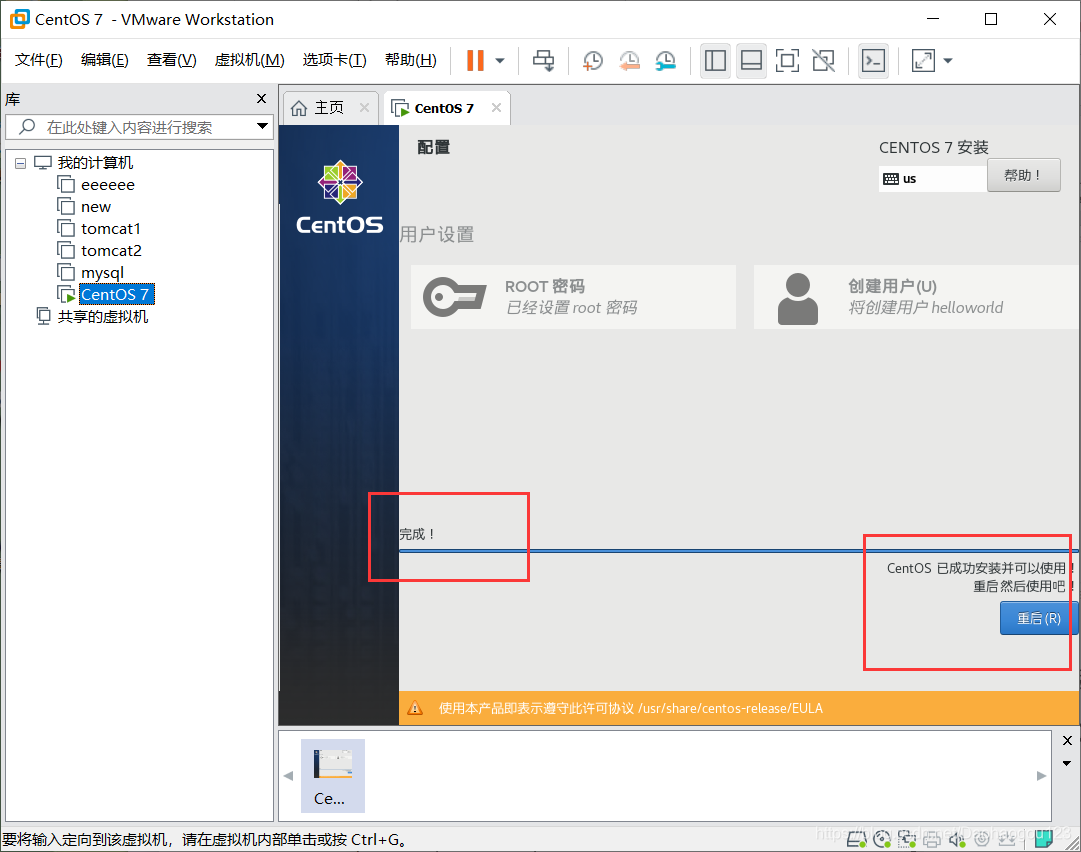Open the 帮助(H) menu
This screenshot has width=1081, height=852.
tap(411, 60)
